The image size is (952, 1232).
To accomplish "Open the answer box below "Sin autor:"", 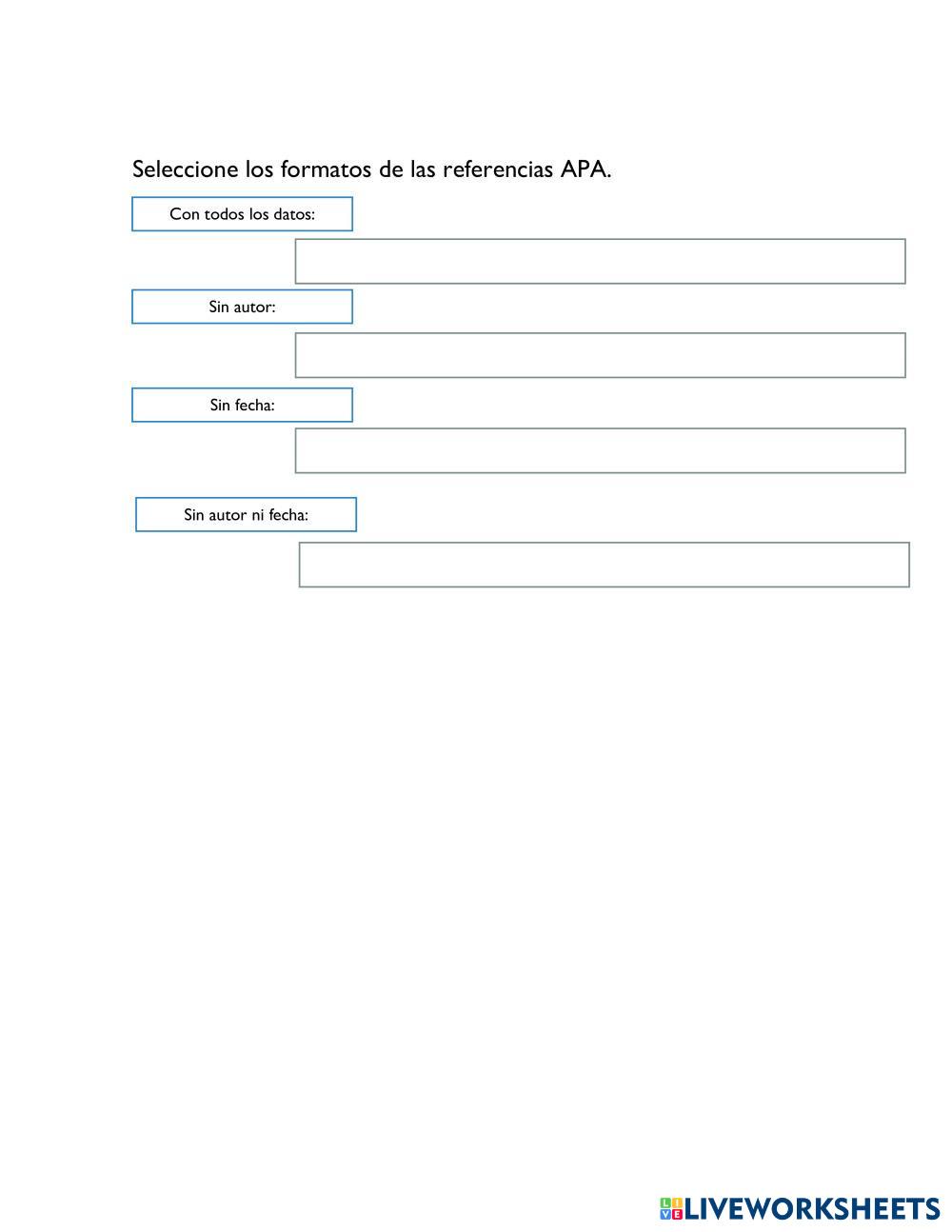I will coord(600,355).
